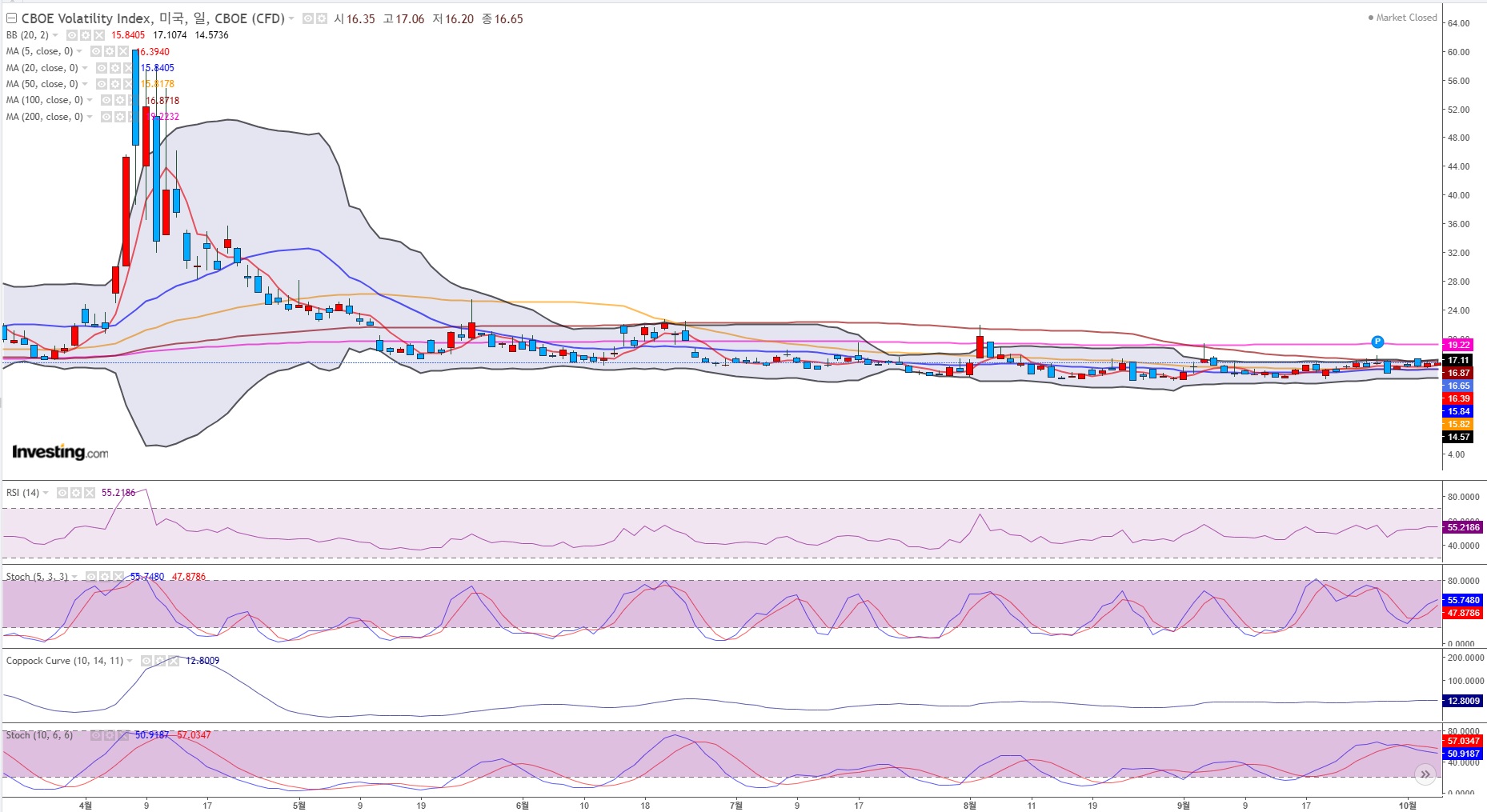The height and width of the screenshot is (812, 1487).
Task: Click the Stoch 55.7480 blue axis label
Action: pyautogui.click(x=1464, y=600)
